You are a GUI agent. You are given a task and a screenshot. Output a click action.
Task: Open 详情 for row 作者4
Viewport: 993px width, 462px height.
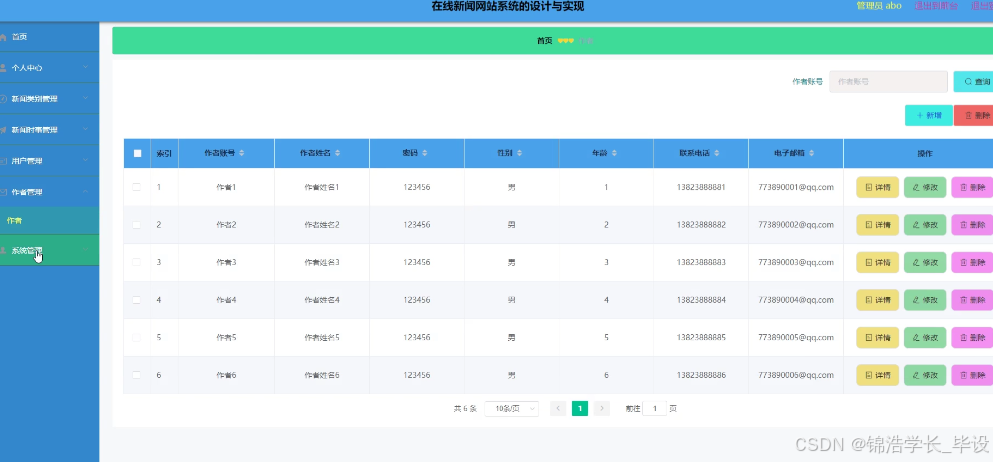point(877,300)
